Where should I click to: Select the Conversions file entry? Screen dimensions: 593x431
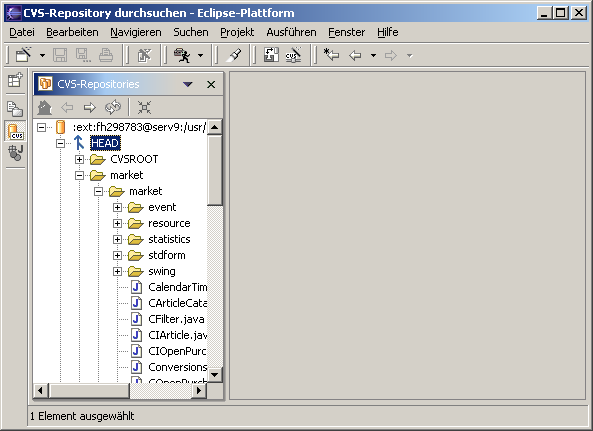[177, 367]
